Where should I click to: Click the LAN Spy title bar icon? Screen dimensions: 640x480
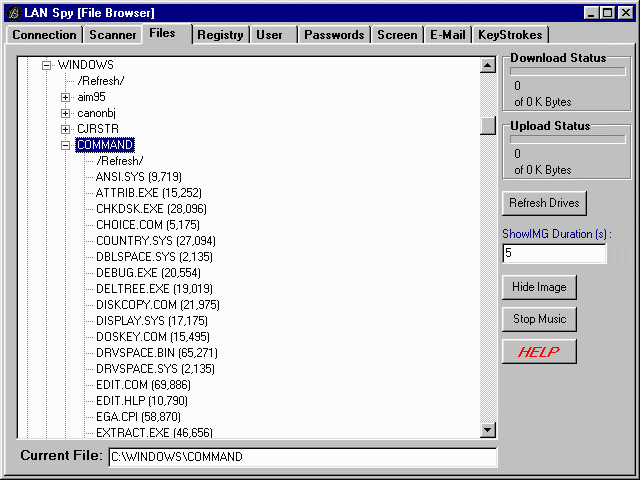[14, 13]
